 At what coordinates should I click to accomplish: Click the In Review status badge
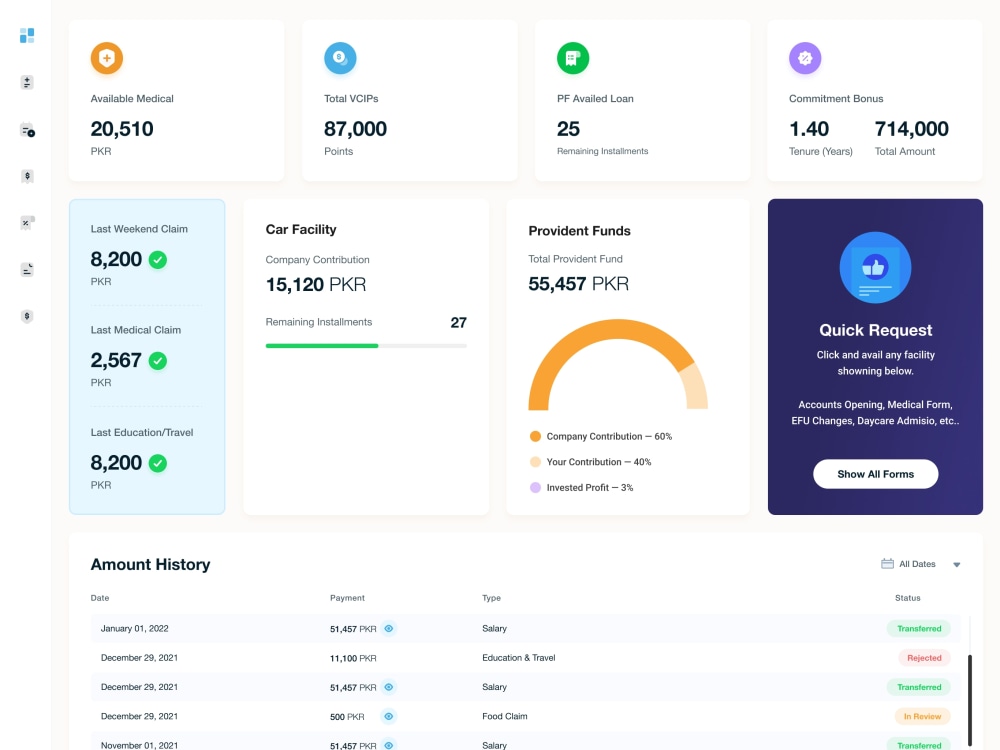(x=922, y=716)
